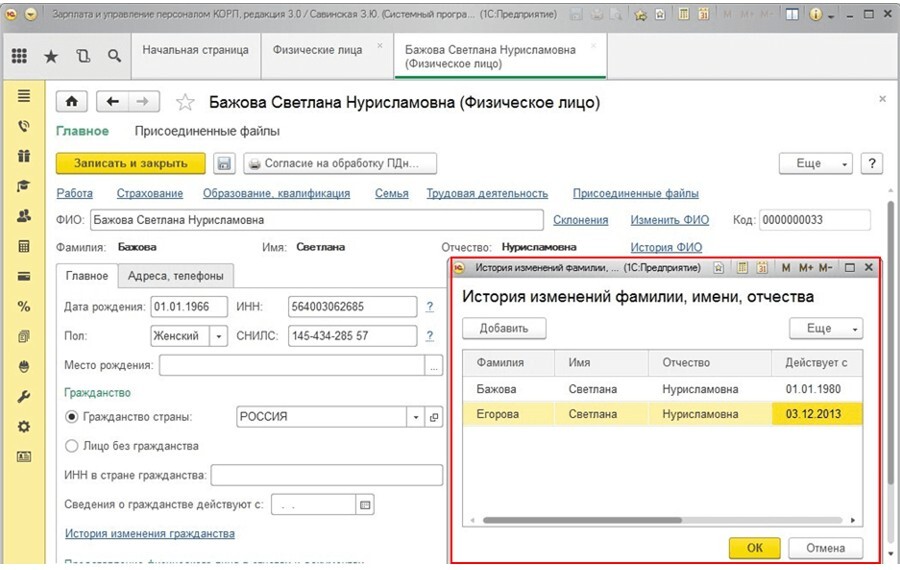The height and width of the screenshot is (570, 900).
Task: Open favorites star in navigation panel
Action: coord(51,56)
